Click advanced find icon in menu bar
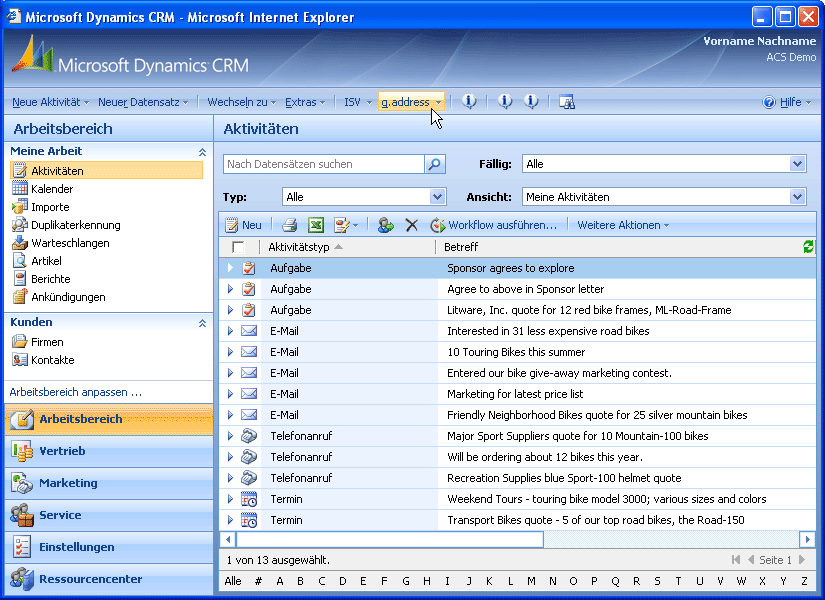The height and width of the screenshot is (600, 825). (567, 102)
